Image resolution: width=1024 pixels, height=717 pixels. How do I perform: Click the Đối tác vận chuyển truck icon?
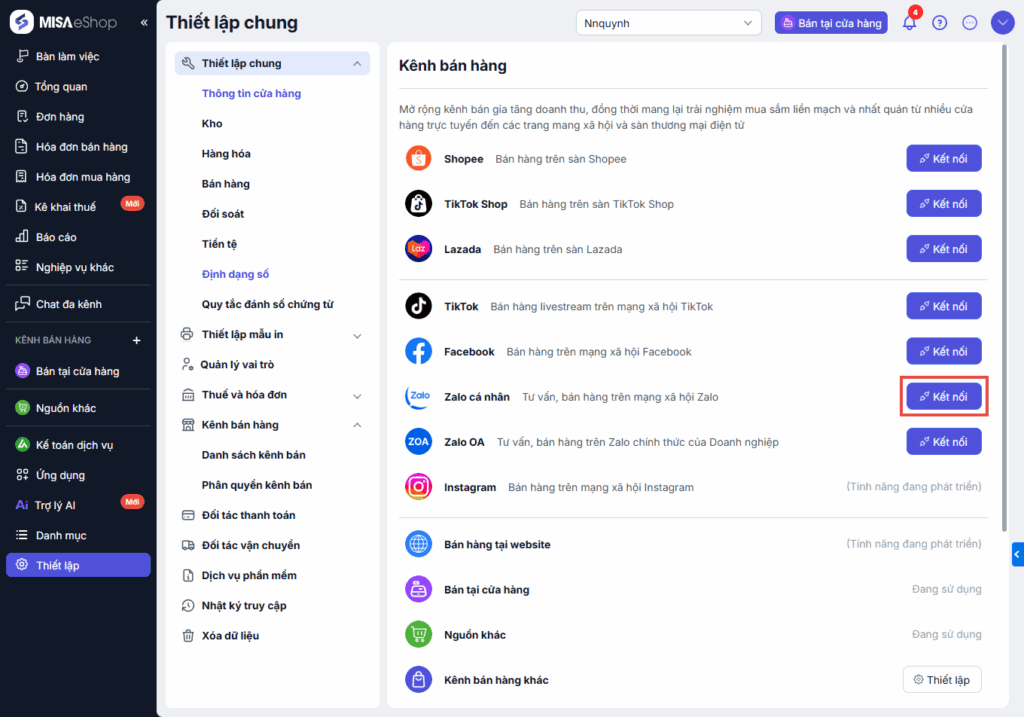(188, 545)
